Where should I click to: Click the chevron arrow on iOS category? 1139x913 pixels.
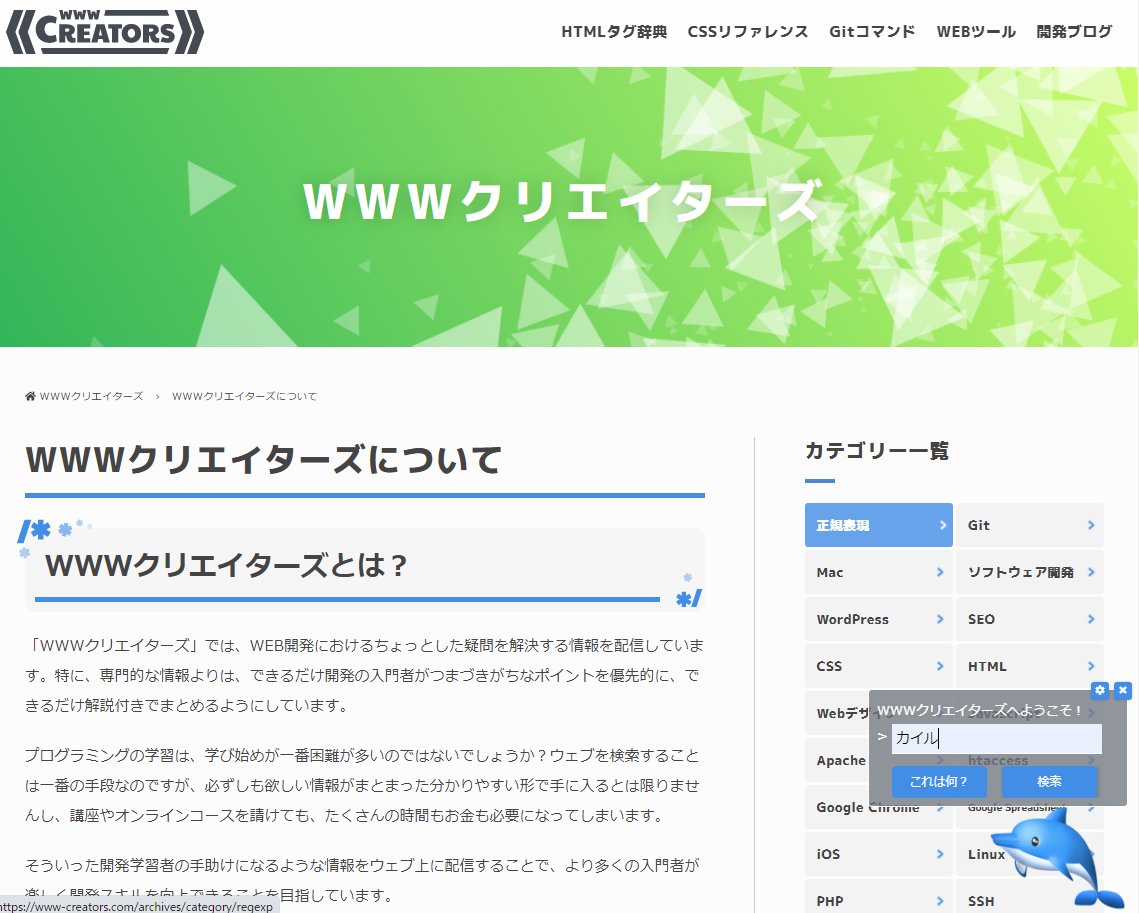tap(940, 854)
